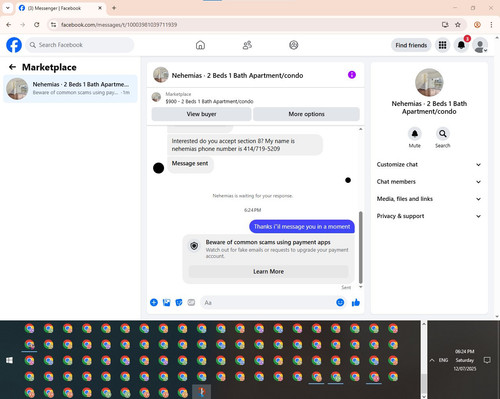The image size is (500, 399).
Task: Click the ENG language indicator
Action: click(443, 360)
